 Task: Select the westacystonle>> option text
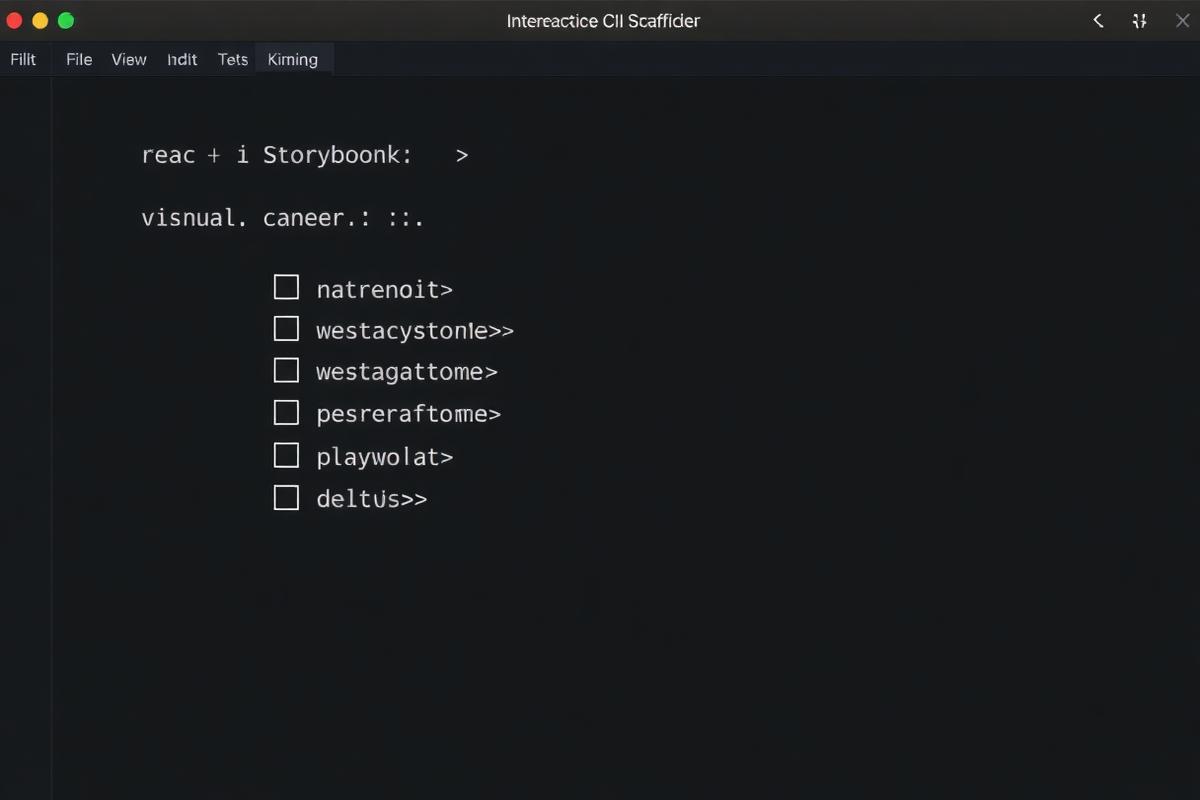pos(415,331)
